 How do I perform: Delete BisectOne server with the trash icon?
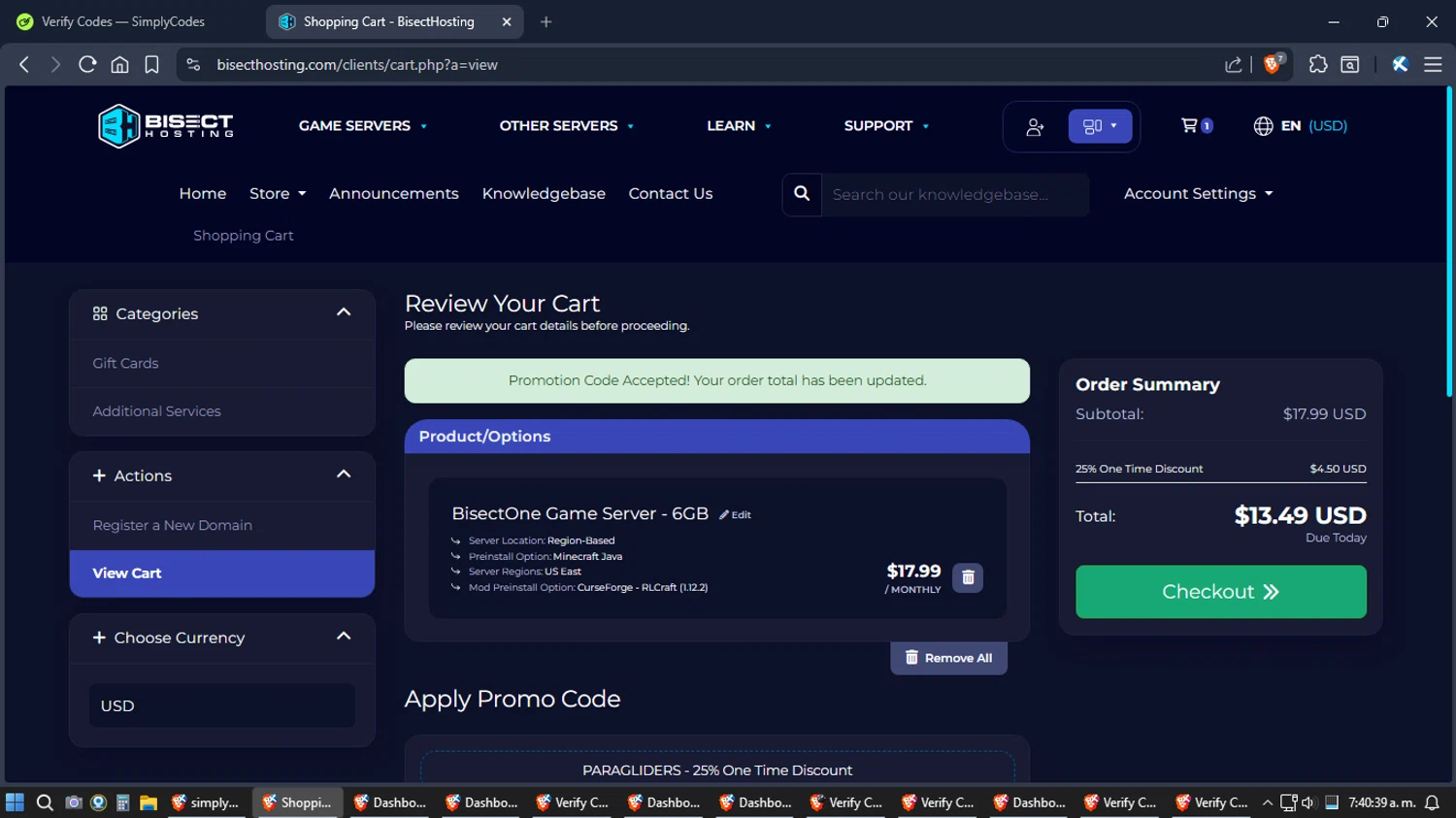pos(968,577)
